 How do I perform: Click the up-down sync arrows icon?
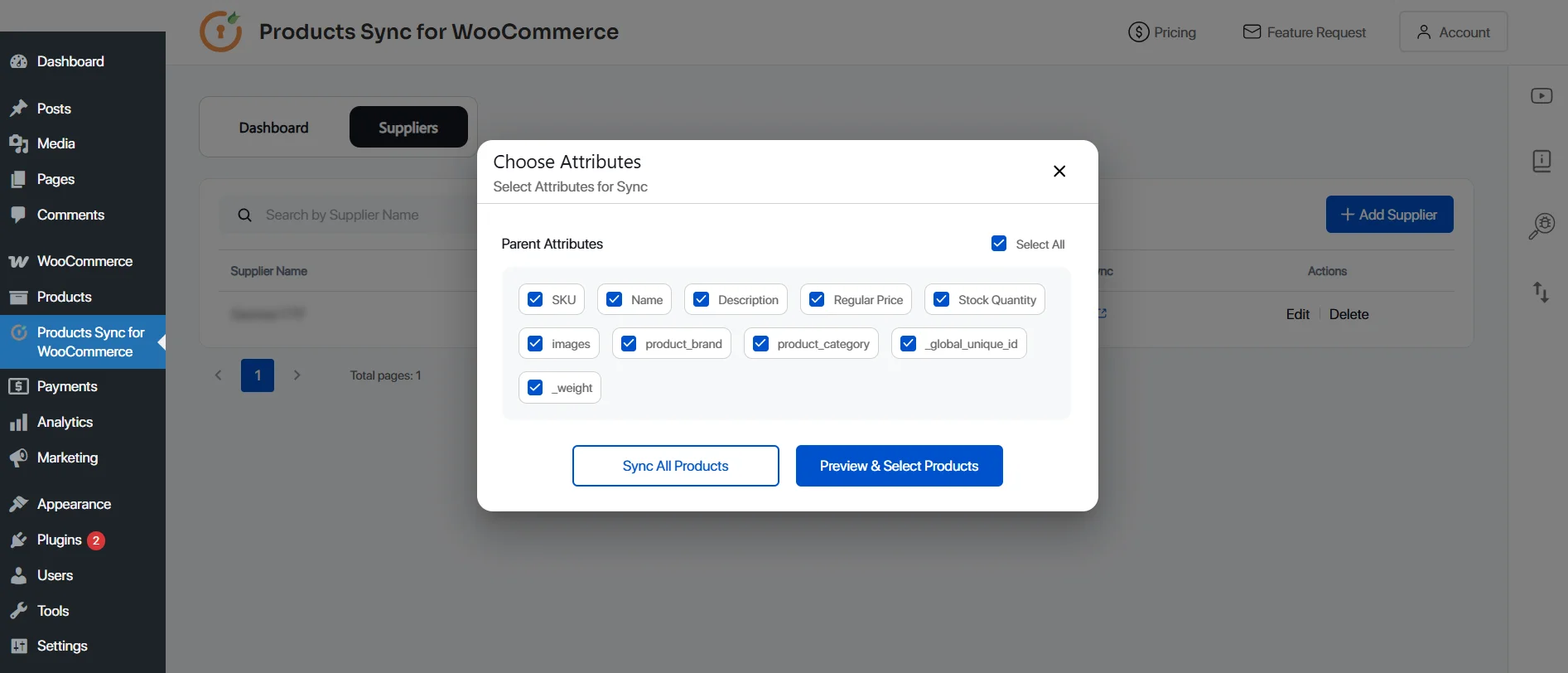pos(1541,292)
